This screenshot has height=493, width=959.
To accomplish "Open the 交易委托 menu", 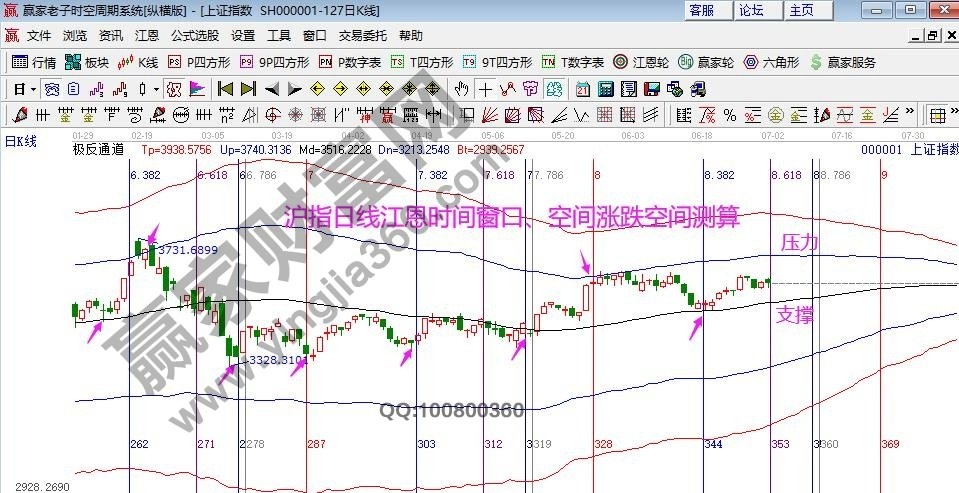I will click(362, 35).
